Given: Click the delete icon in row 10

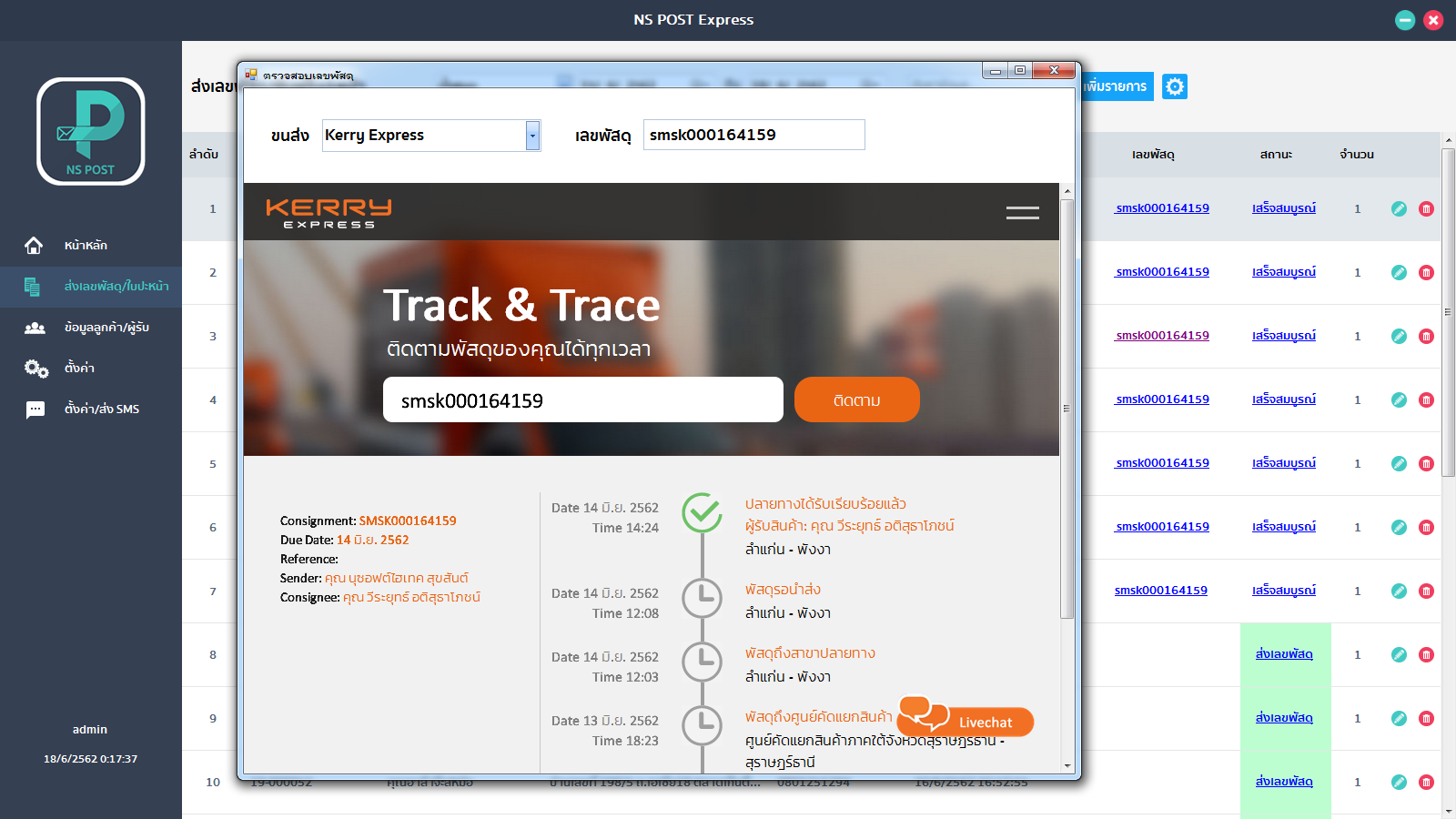Looking at the screenshot, I should click(1426, 783).
